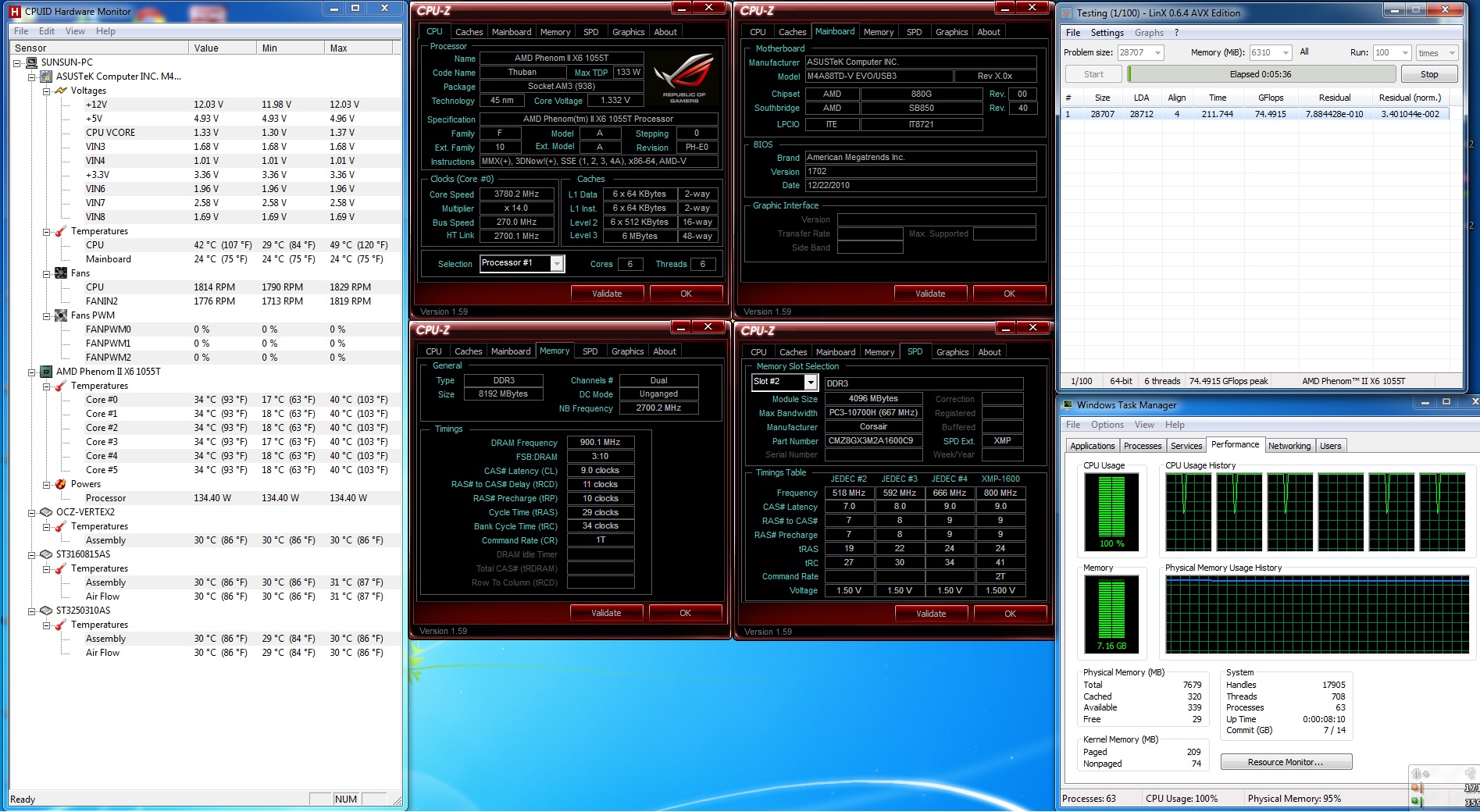The image size is (1480, 812).
Task: Select the first LinX result row with 74.4915 GFlops
Action: (x=1256, y=114)
